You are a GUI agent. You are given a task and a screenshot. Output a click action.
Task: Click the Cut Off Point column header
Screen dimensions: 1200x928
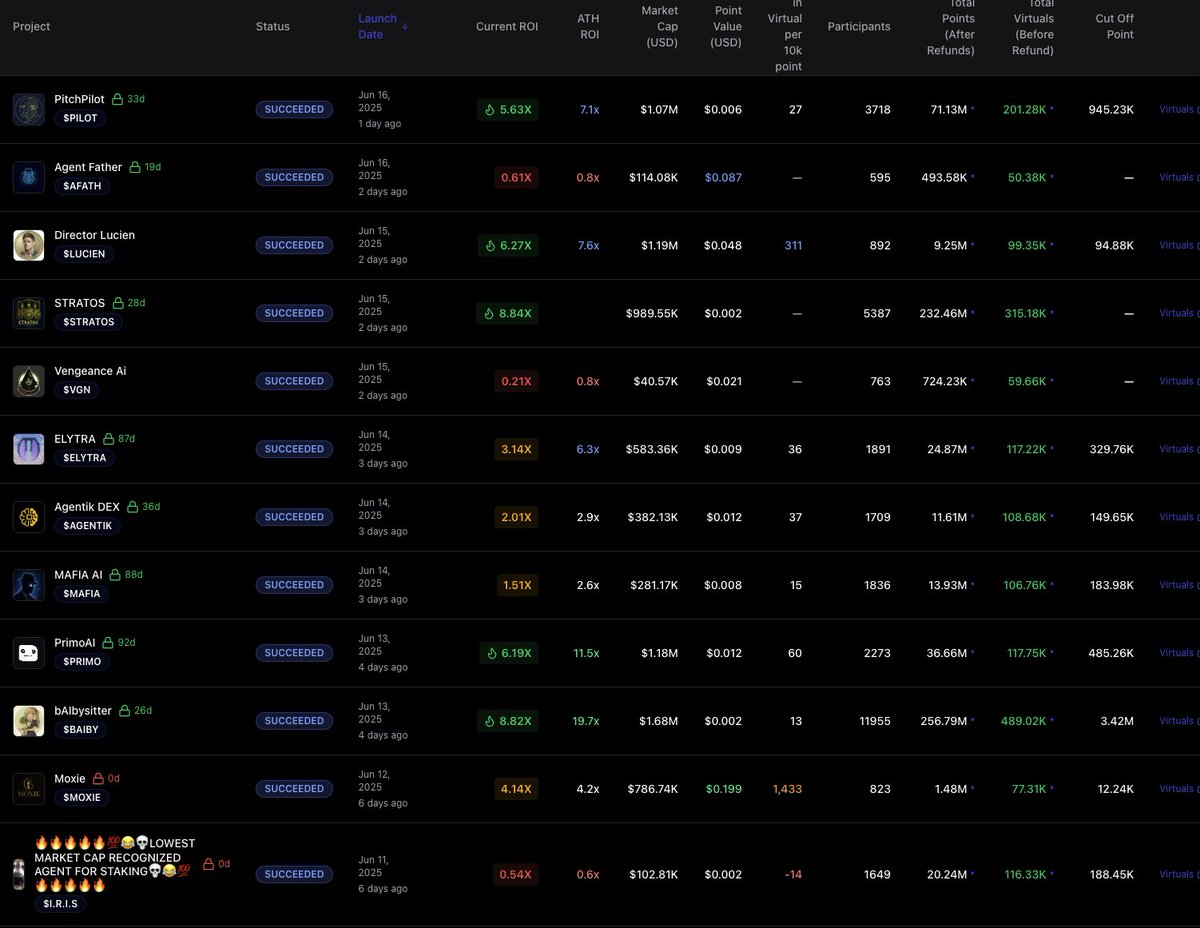(x=1114, y=26)
